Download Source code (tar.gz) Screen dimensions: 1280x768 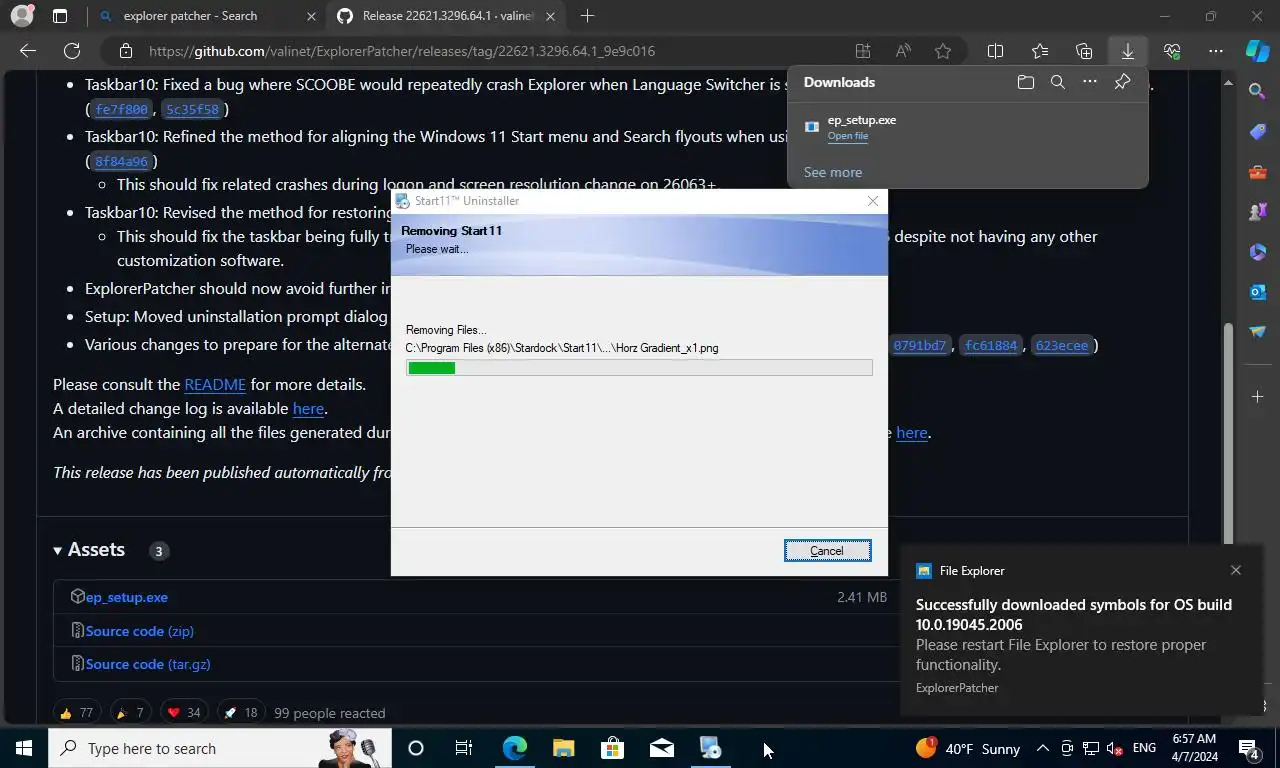point(148,664)
